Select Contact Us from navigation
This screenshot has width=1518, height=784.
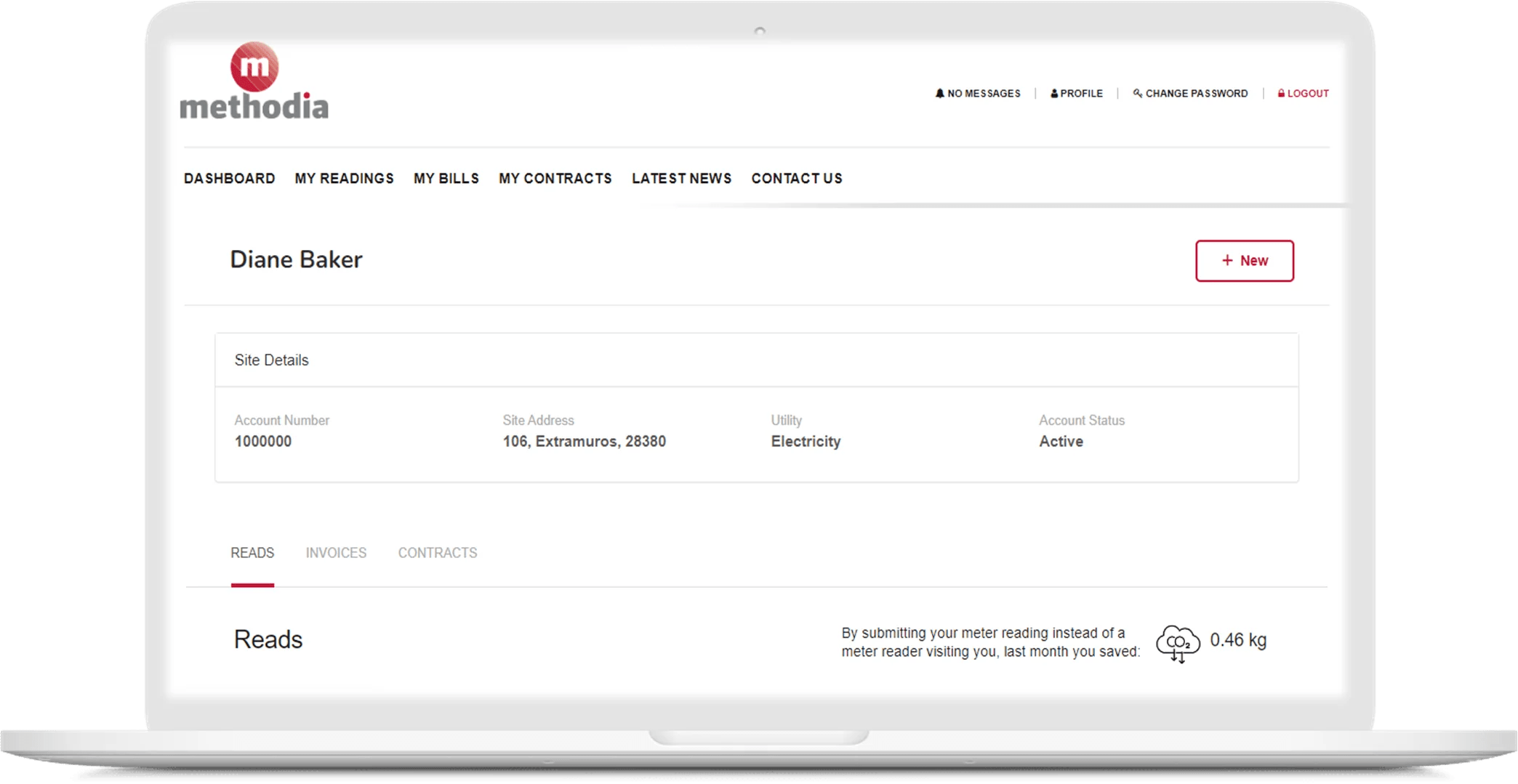click(797, 178)
